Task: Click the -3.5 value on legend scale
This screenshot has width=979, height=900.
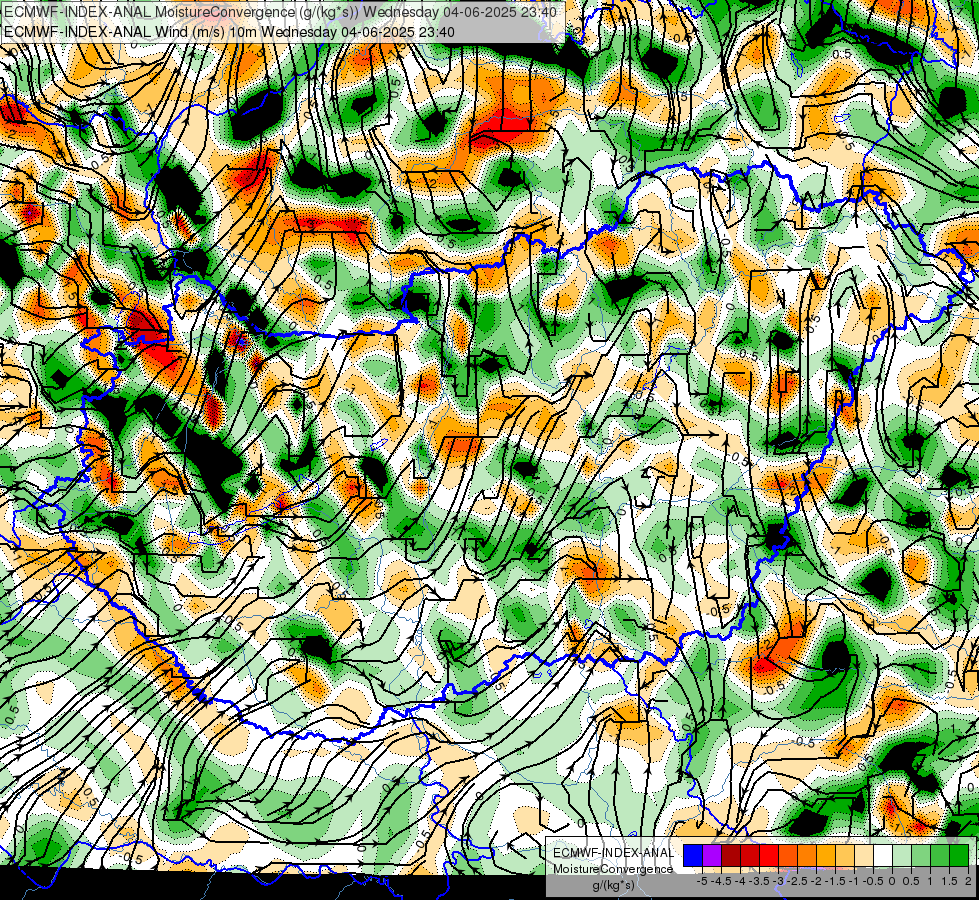Action: pyautogui.click(x=759, y=881)
